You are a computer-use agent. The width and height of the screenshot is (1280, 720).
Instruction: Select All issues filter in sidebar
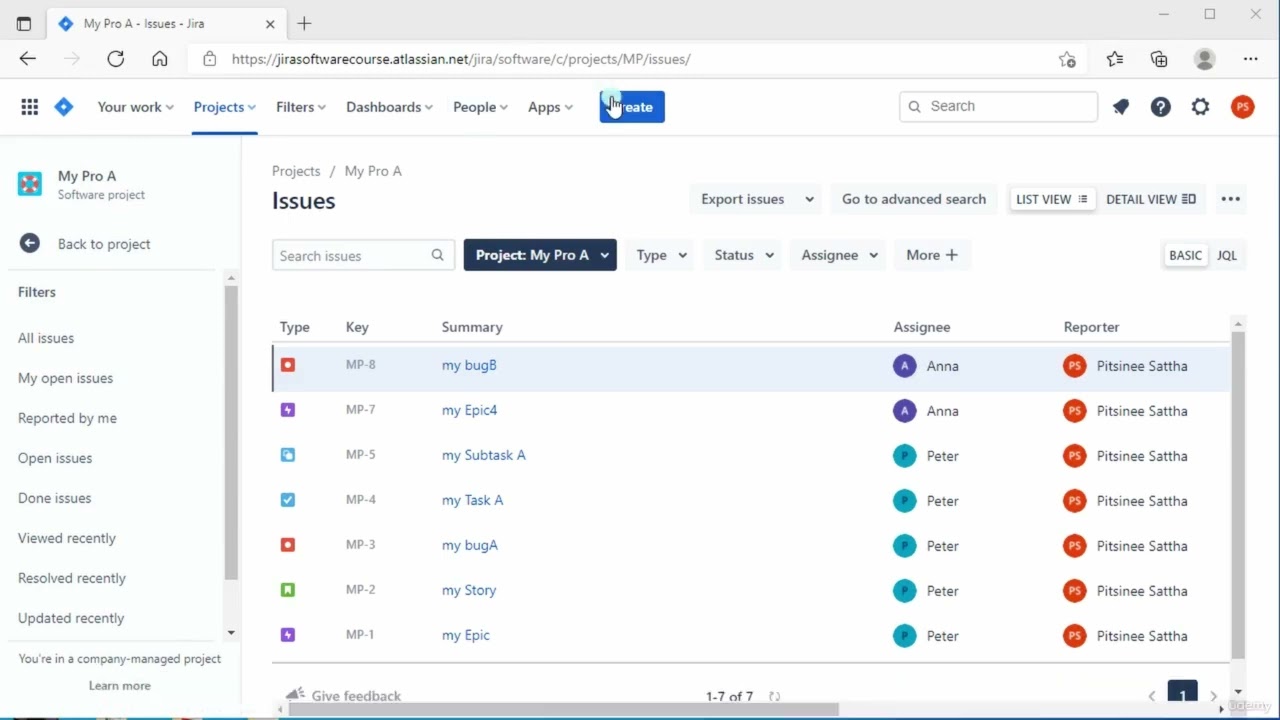[x=46, y=338]
